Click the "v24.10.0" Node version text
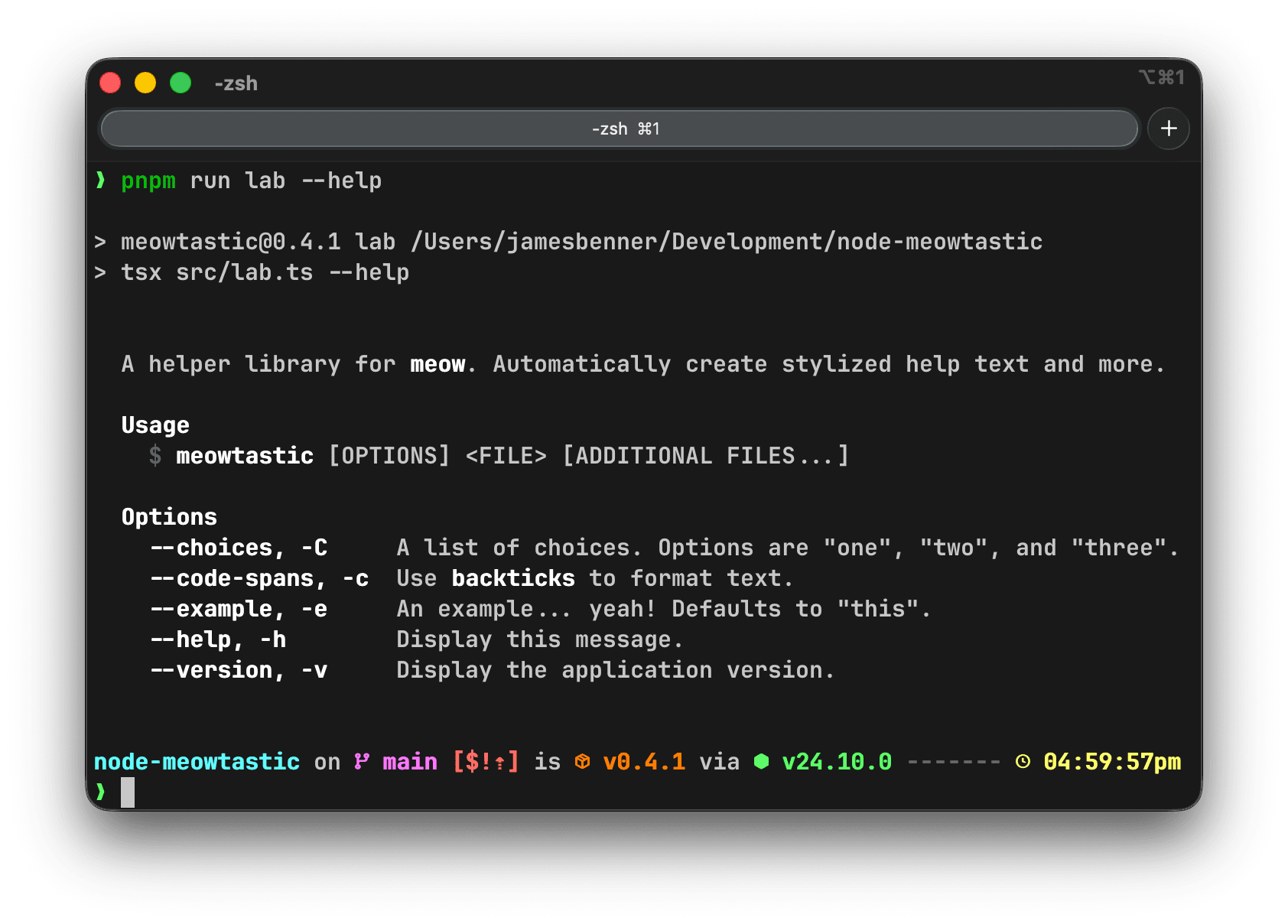The height and width of the screenshot is (924, 1288). click(x=837, y=760)
